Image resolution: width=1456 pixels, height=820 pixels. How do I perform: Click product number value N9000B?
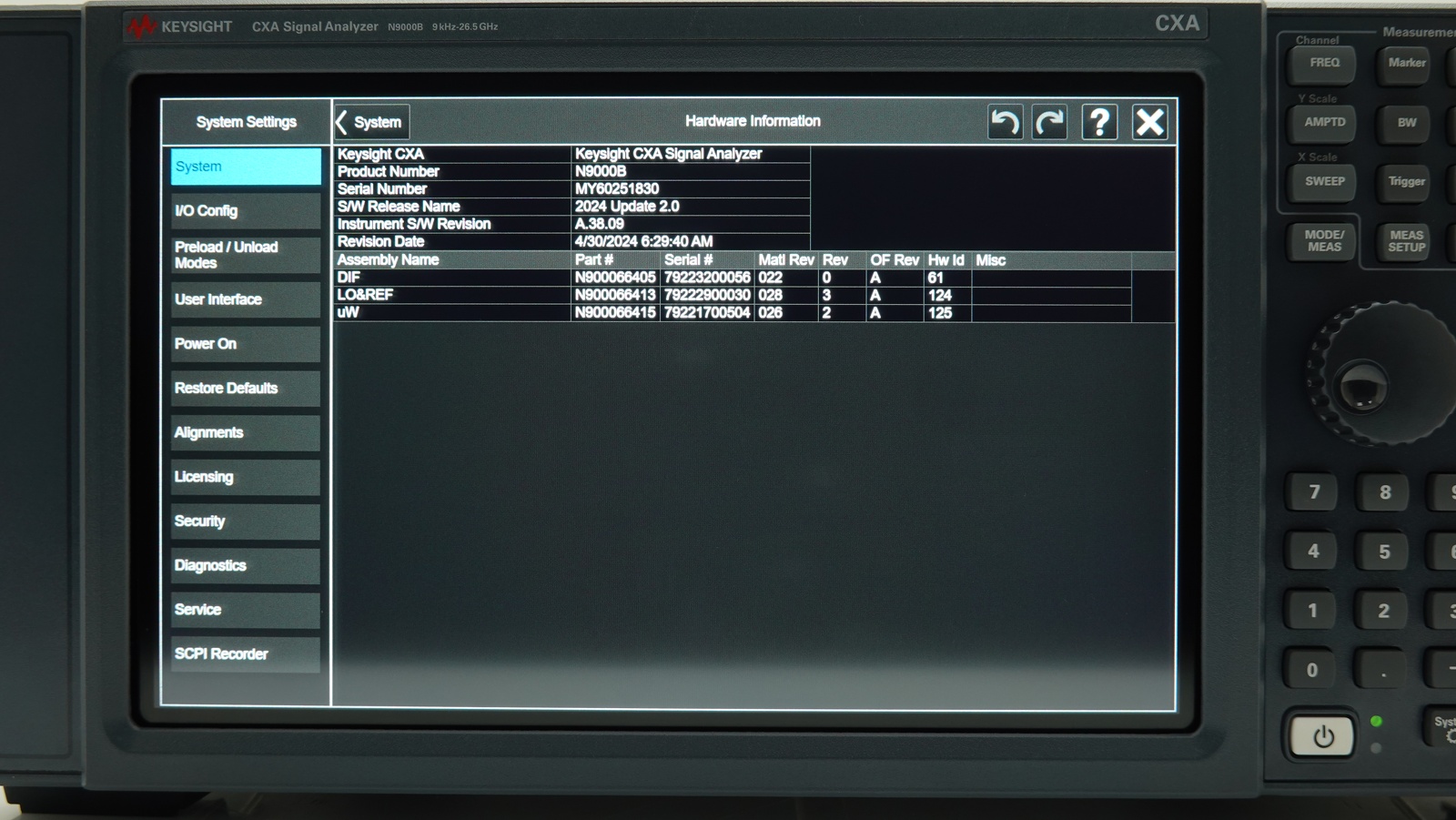click(x=601, y=172)
